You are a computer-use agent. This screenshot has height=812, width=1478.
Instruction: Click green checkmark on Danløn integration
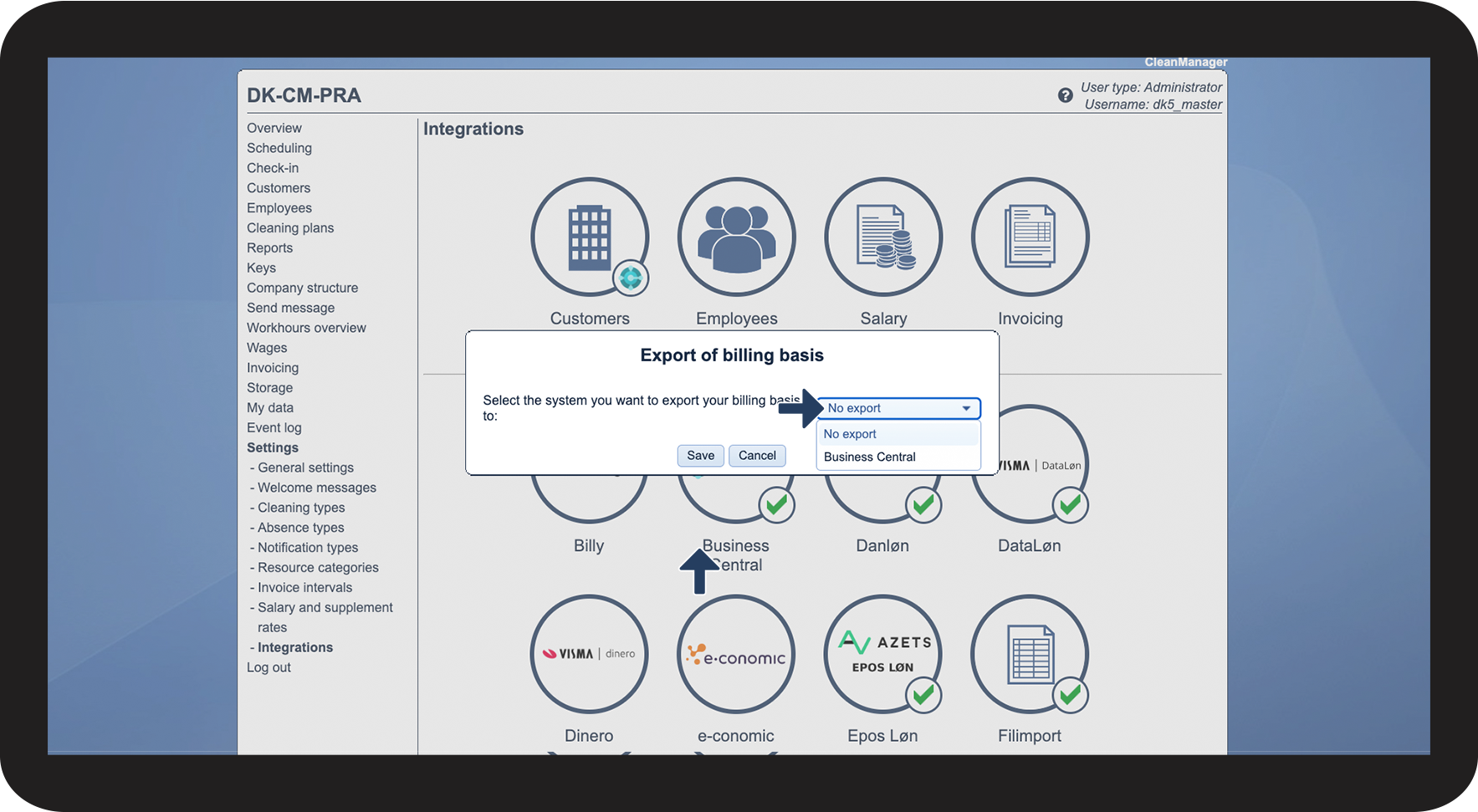923,505
